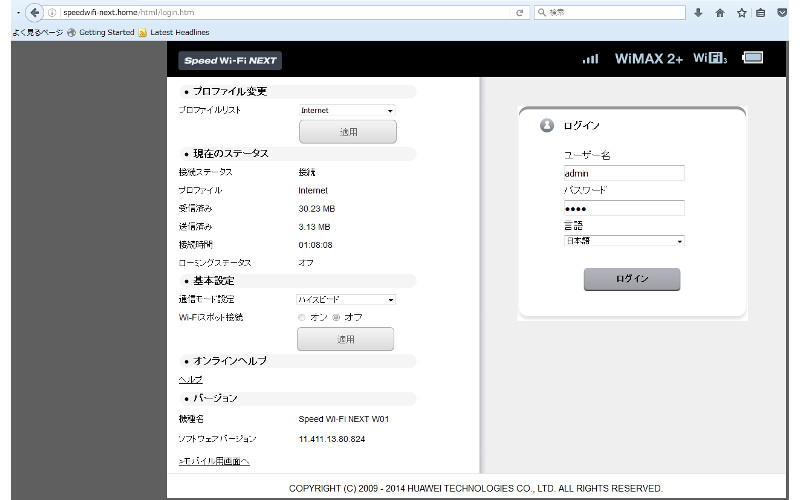Open the 言語 language dropdown

[624, 241]
